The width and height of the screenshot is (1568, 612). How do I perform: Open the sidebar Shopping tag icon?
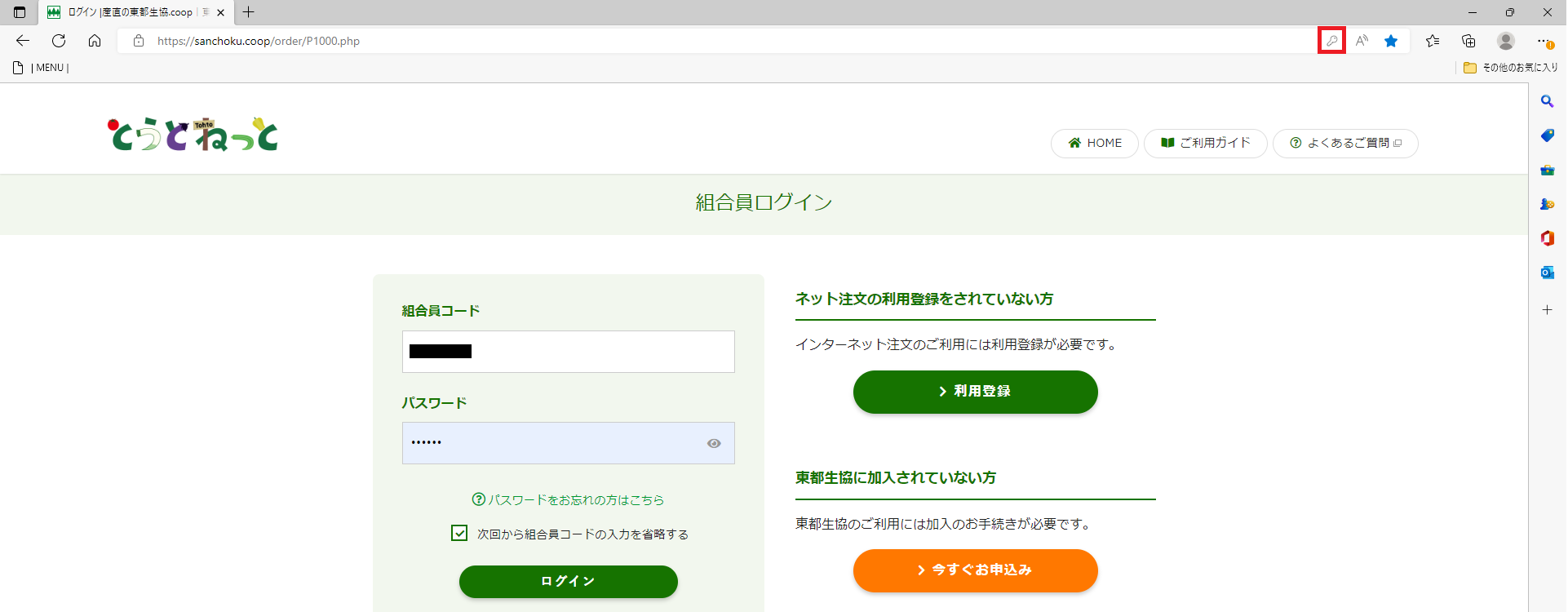(1547, 135)
